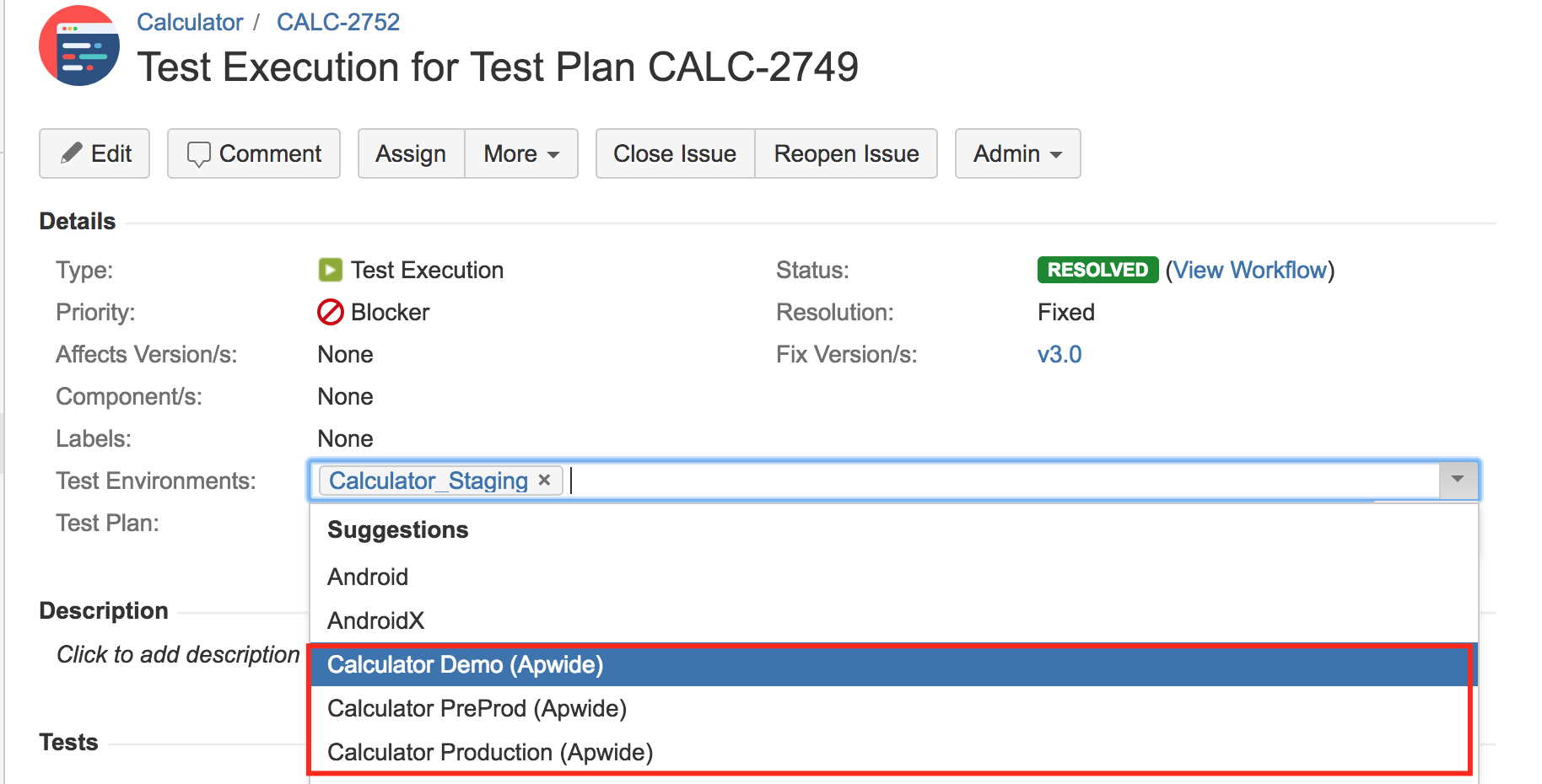Click the RESOLVED status badge
Viewport: 1542px width, 784px height.
point(1097,270)
